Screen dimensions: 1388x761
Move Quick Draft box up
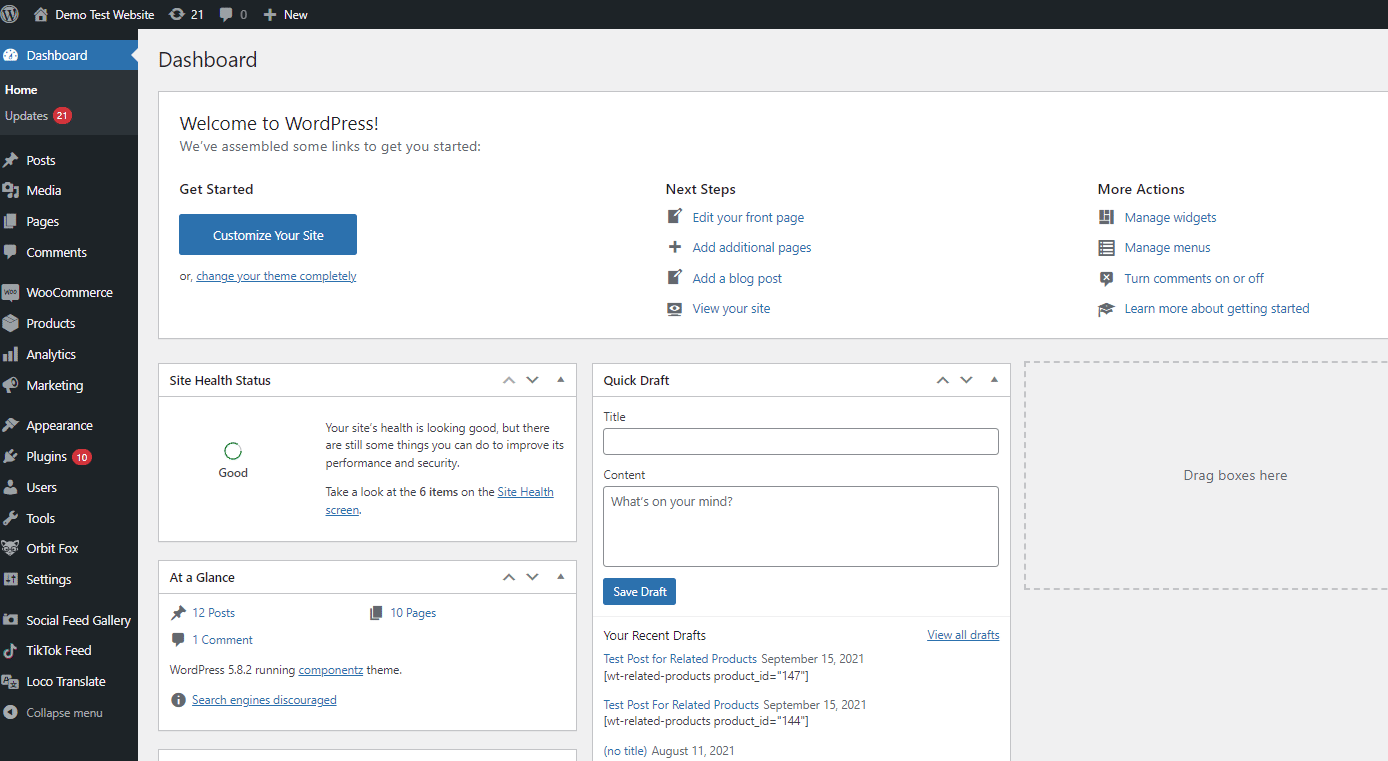942,380
